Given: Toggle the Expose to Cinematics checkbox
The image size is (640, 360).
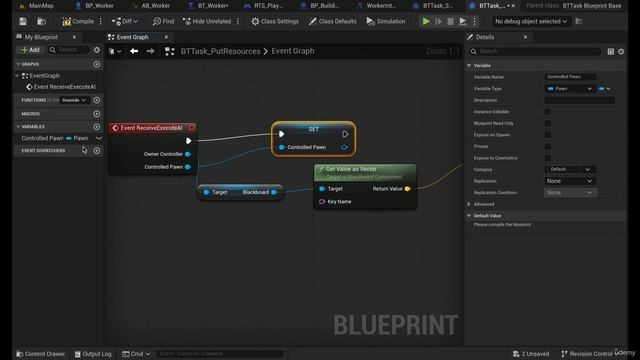Looking at the screenshot, I should tap(548, 158).
